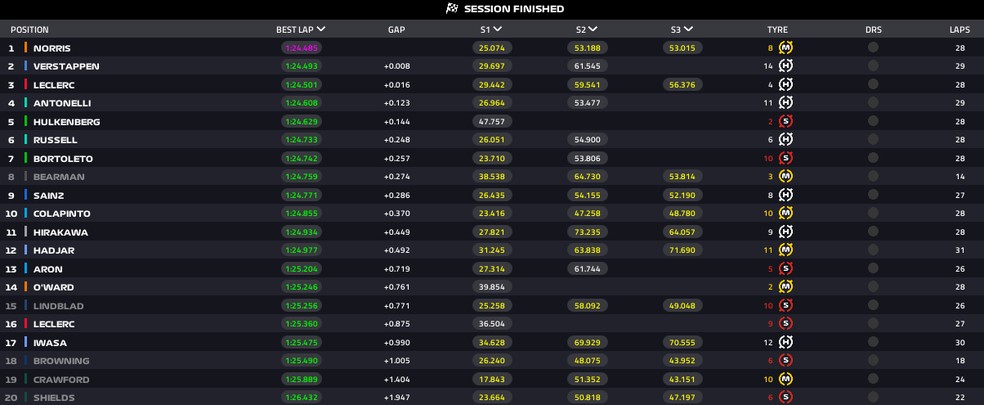Click hard tyre icon in the 1:24.501 Leclerc row
Viewport: 984px width, 405px height.
[x=786, y=84]
